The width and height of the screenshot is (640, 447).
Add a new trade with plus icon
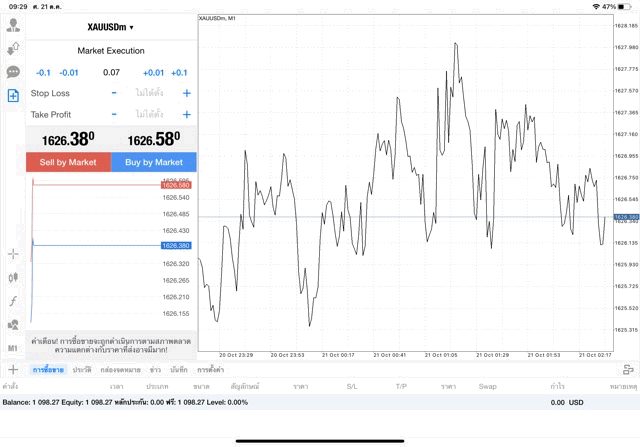[11, 370]
